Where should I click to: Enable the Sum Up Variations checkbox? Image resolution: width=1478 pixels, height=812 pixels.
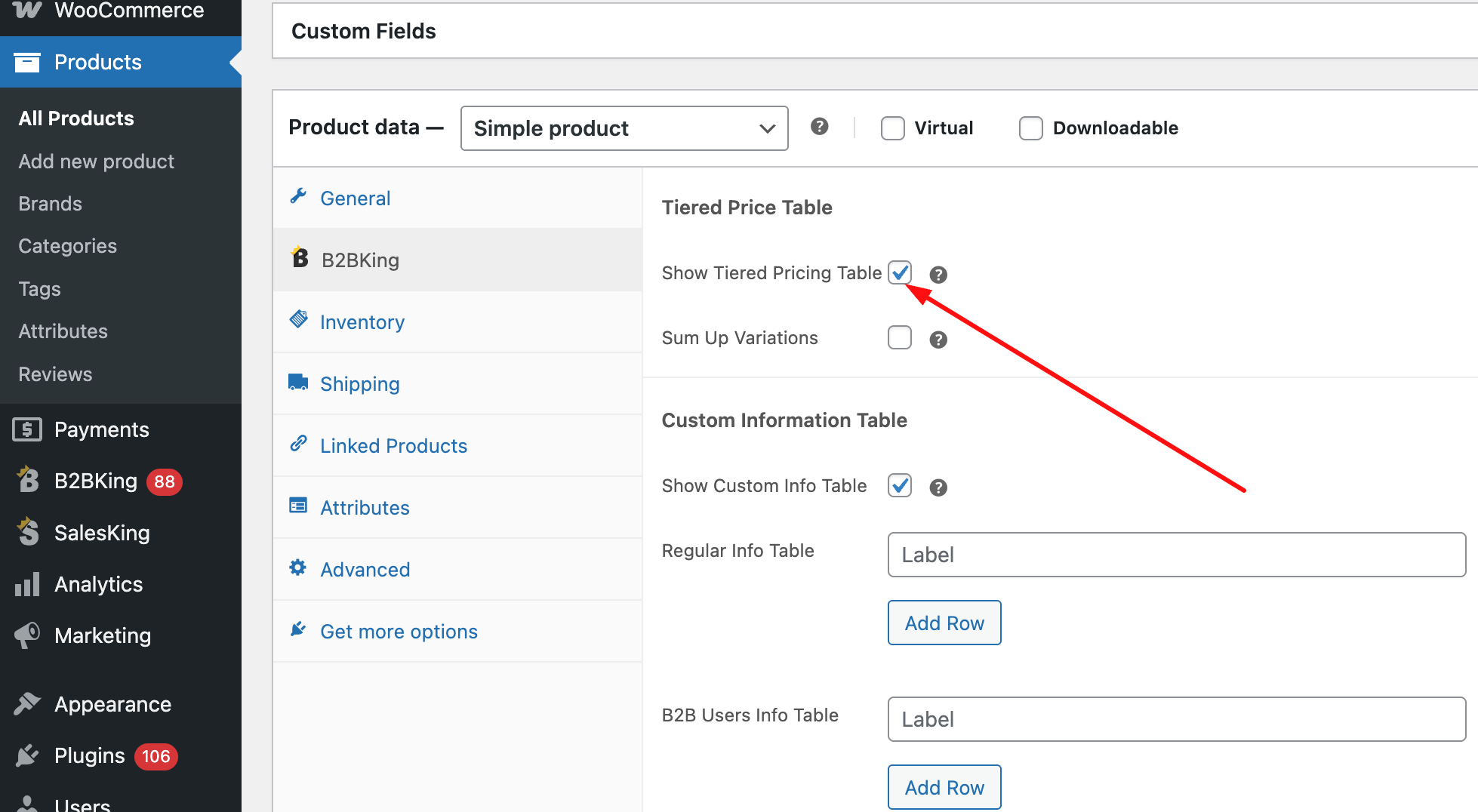(x=900, y=337)
